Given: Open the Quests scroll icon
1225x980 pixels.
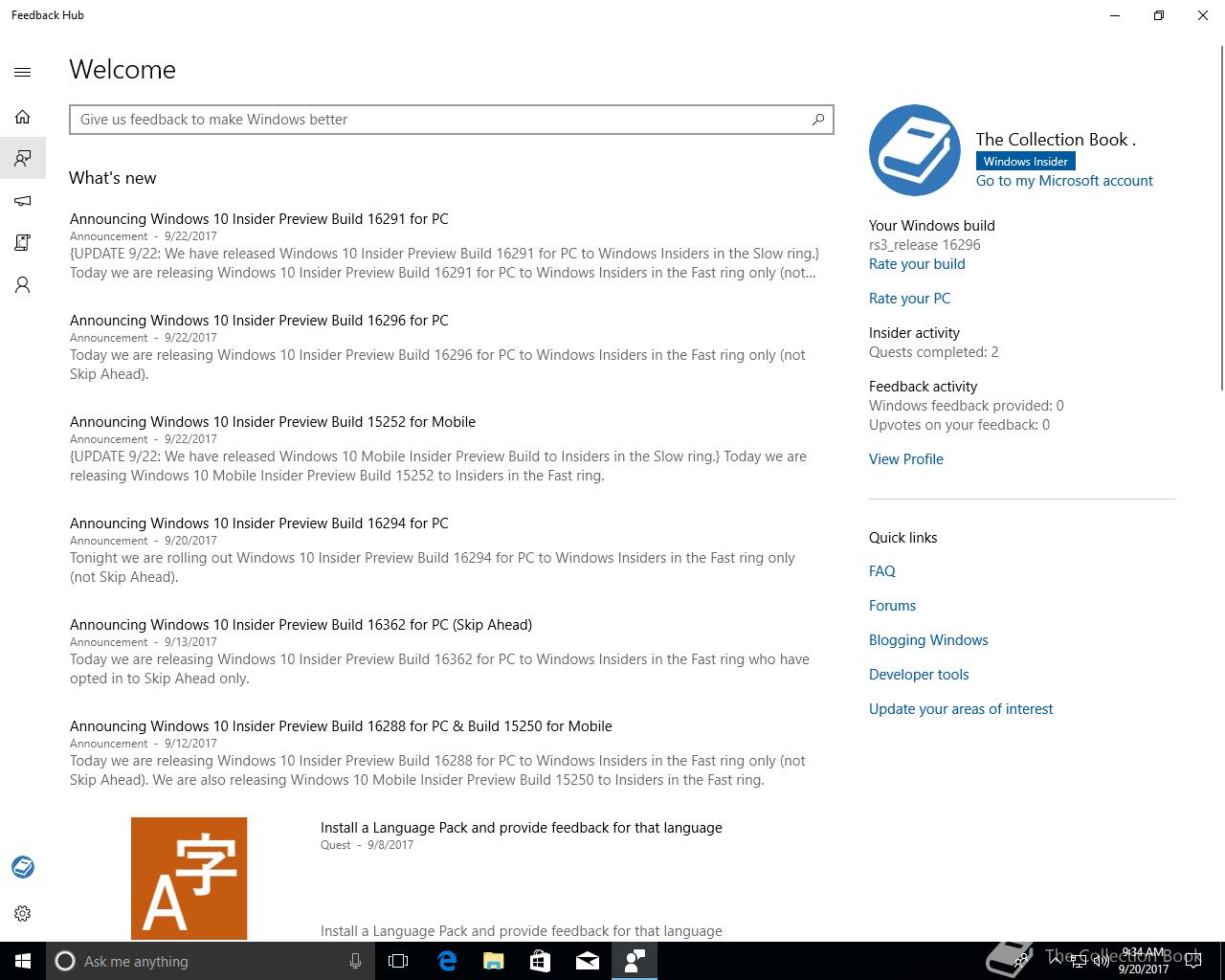Looking at the screenshot, I should (23, 243).
